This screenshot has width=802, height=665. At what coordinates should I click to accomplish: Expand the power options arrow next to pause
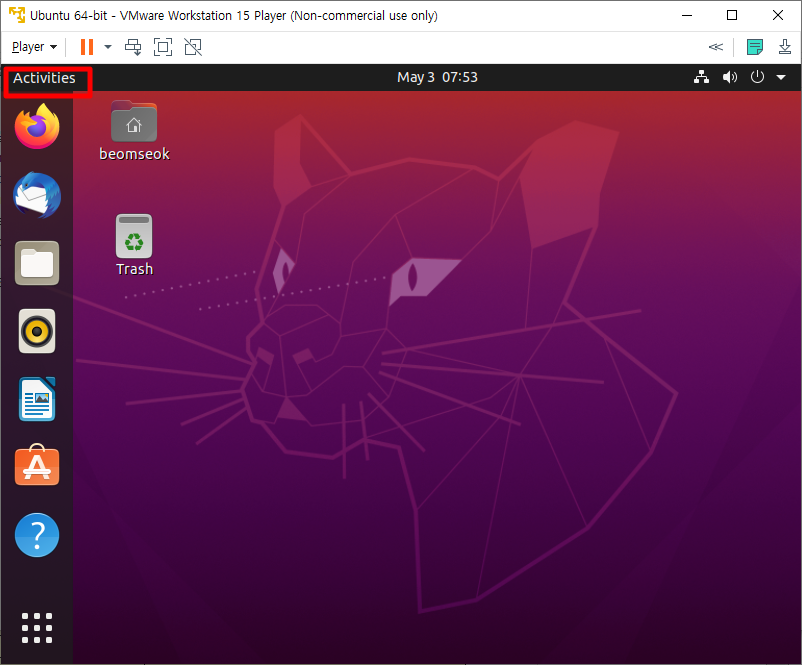pyautogui.click(x=108, y=47)
